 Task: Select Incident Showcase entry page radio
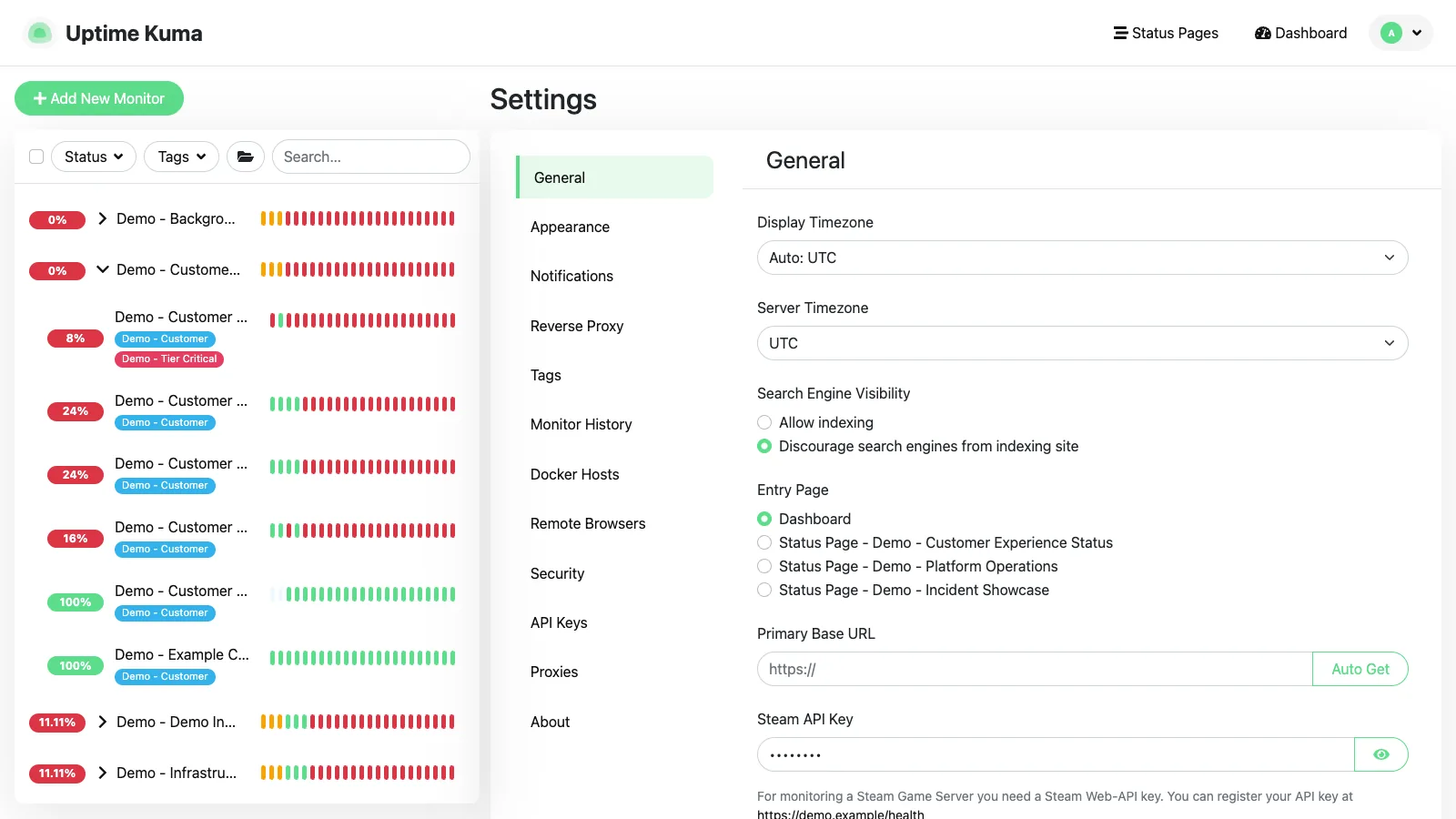pyautogui.click(x=764, y=590)
